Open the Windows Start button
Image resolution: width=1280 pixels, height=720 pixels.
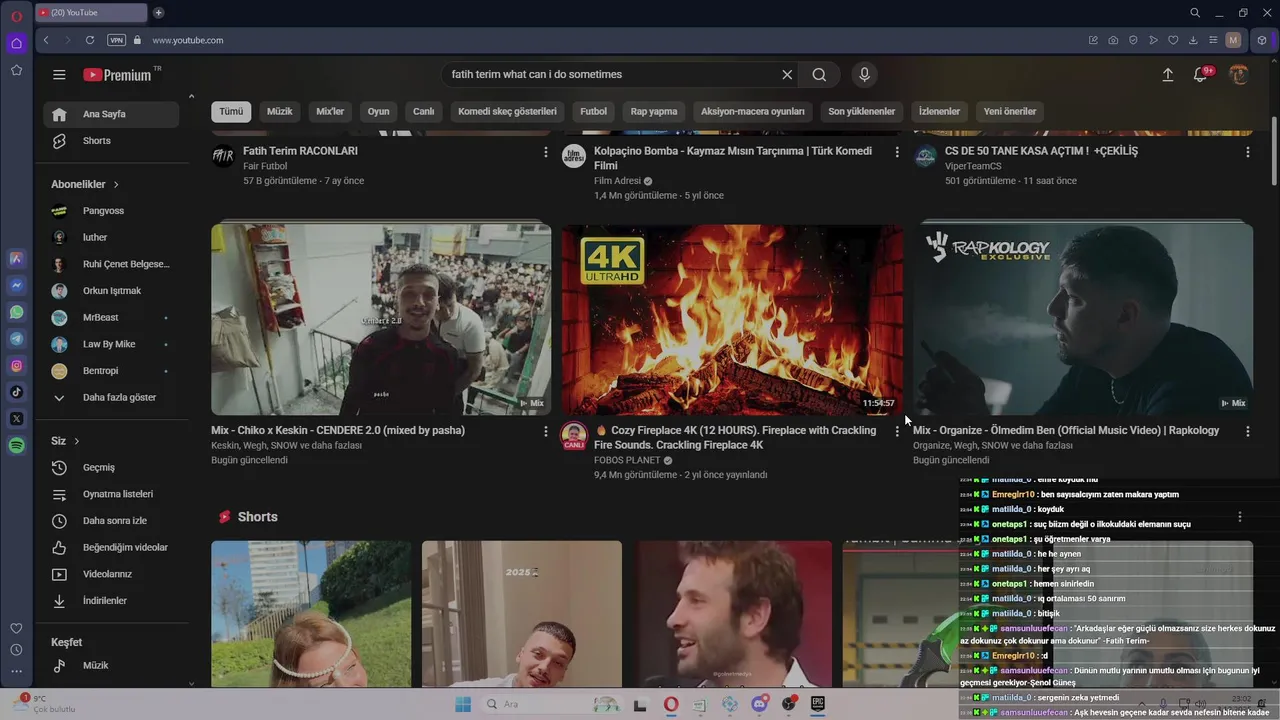point(462,704)
